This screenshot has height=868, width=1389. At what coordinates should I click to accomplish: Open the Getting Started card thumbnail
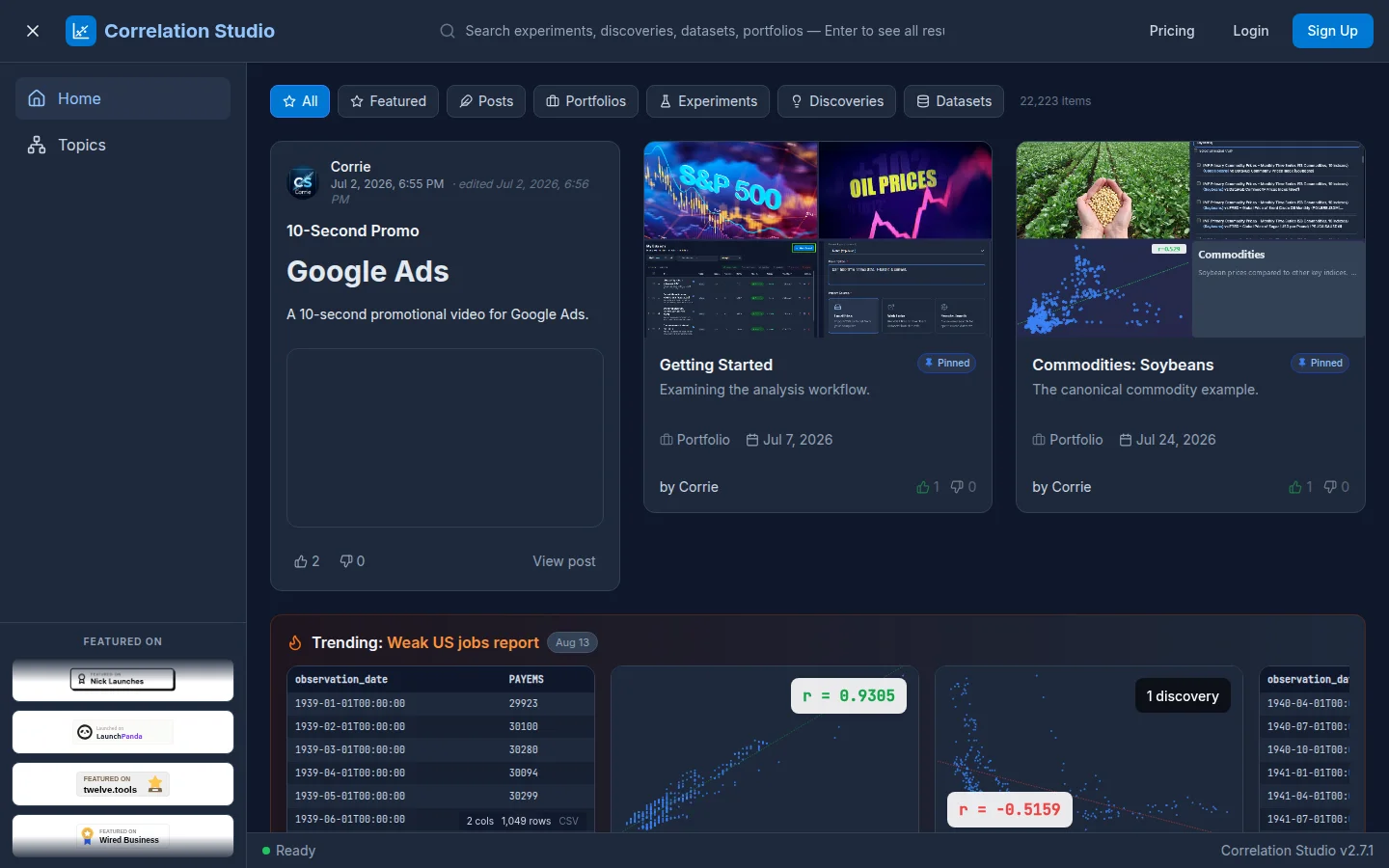pos(818,239)
